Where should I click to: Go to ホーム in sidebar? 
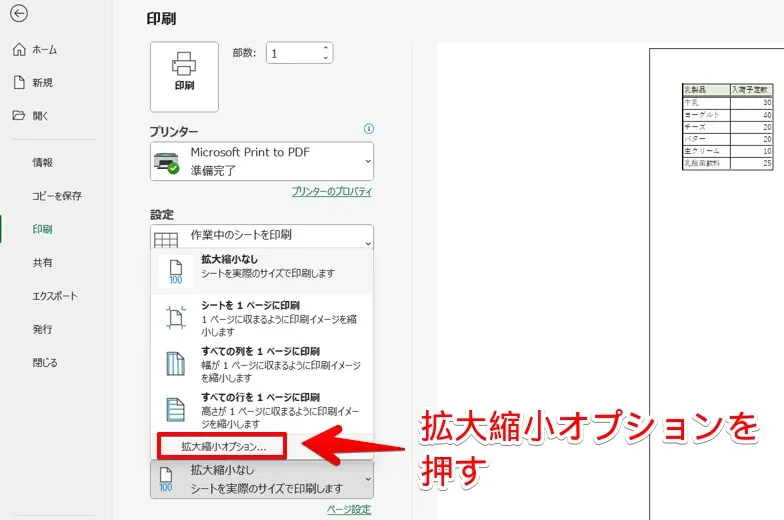point(44,50)
